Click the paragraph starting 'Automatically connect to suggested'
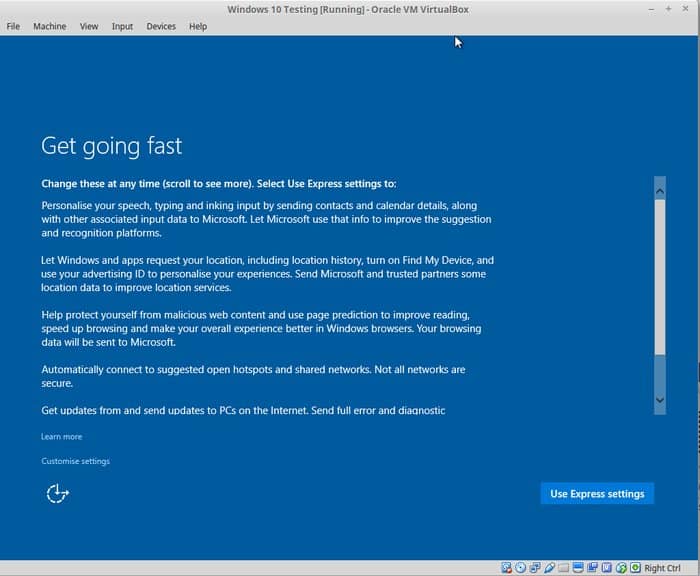Image resolution: width=700 pixels, height=576 pixels. click(x=253, y=376)
